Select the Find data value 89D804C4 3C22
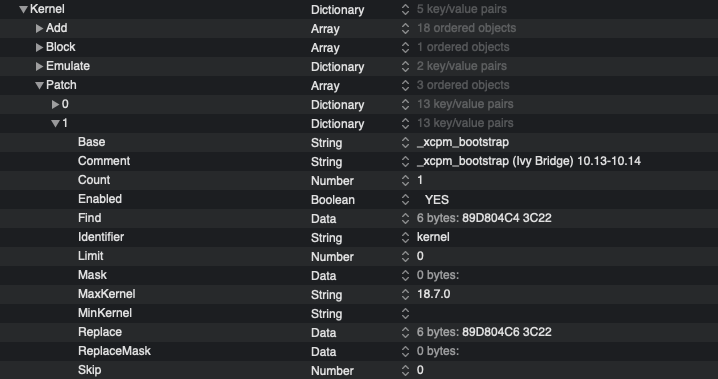Viewport: 718px width, 379px height. pos(506,218)
